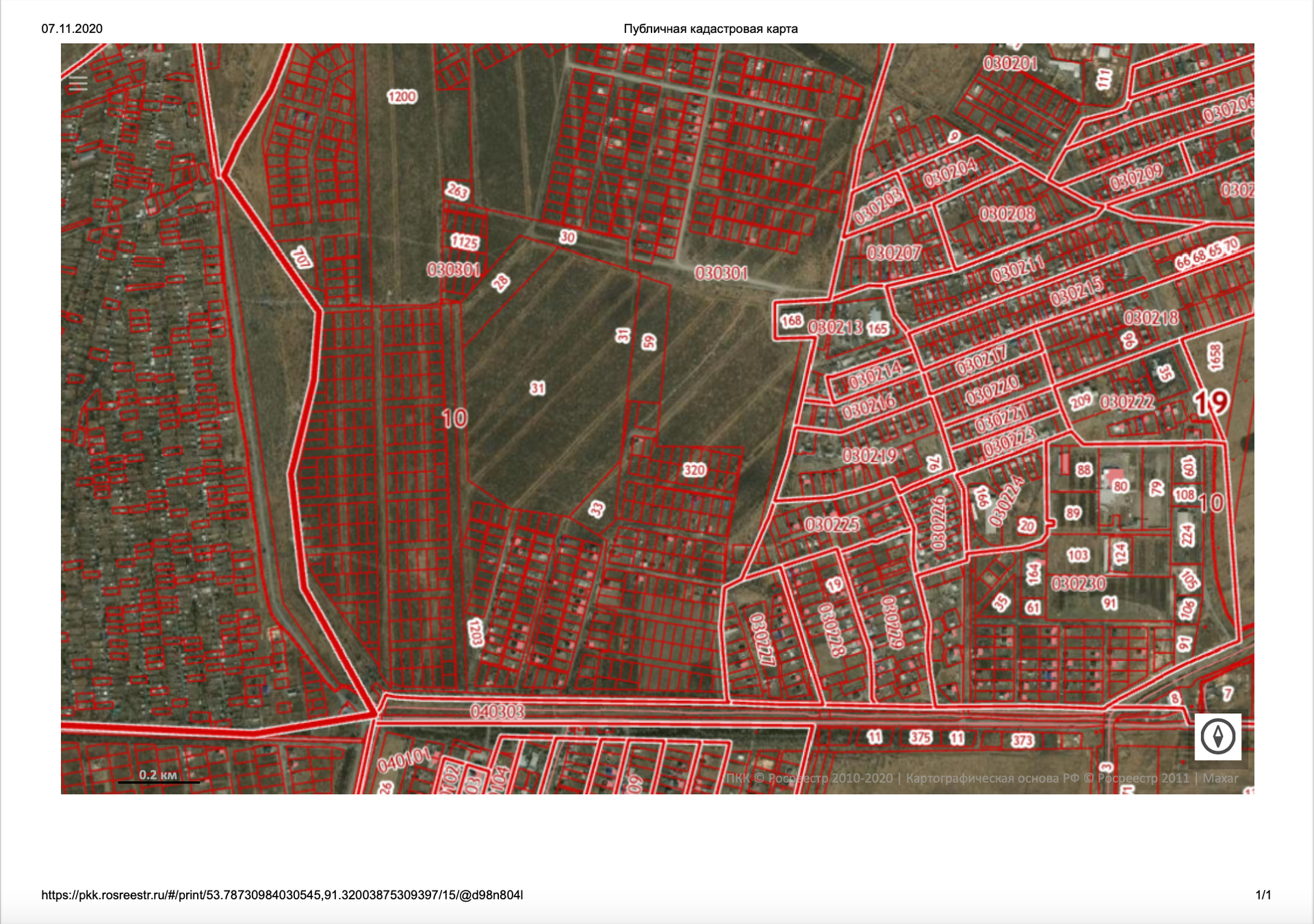Screen dimensions: 1314x924
Task: Open the pkk.rosreestr.ru print URL link
Action: (282, 895)
